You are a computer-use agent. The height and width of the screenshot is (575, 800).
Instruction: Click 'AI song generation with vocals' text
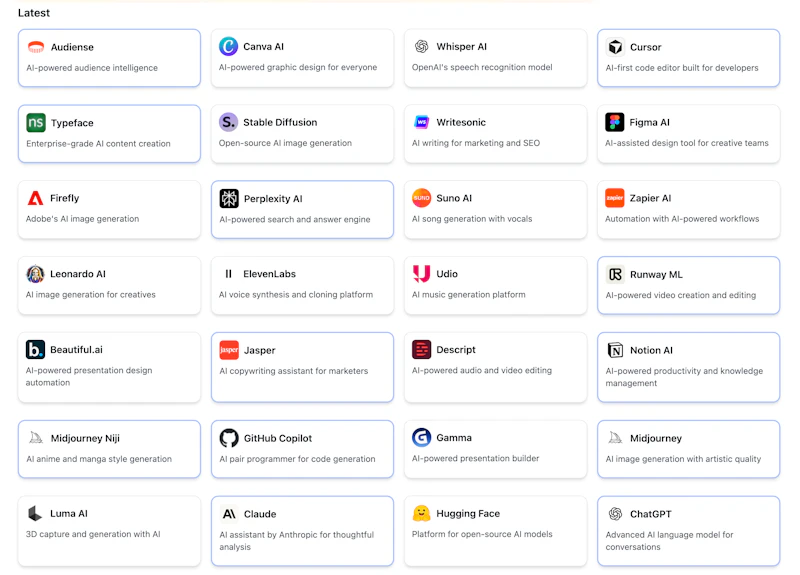(x=472, y=218)
